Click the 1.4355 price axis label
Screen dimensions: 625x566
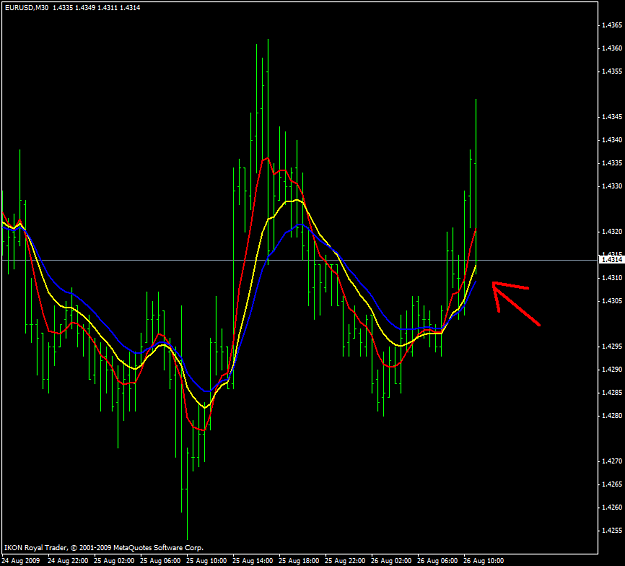(x=612, y=71)
